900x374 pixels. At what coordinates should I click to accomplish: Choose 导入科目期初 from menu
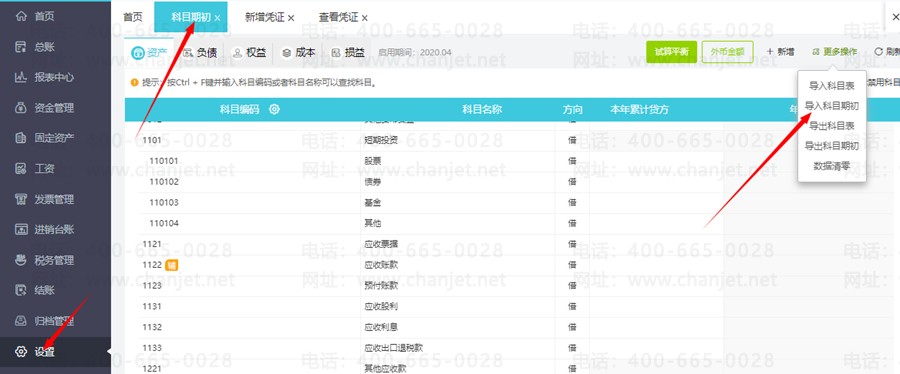coord(832,106)
